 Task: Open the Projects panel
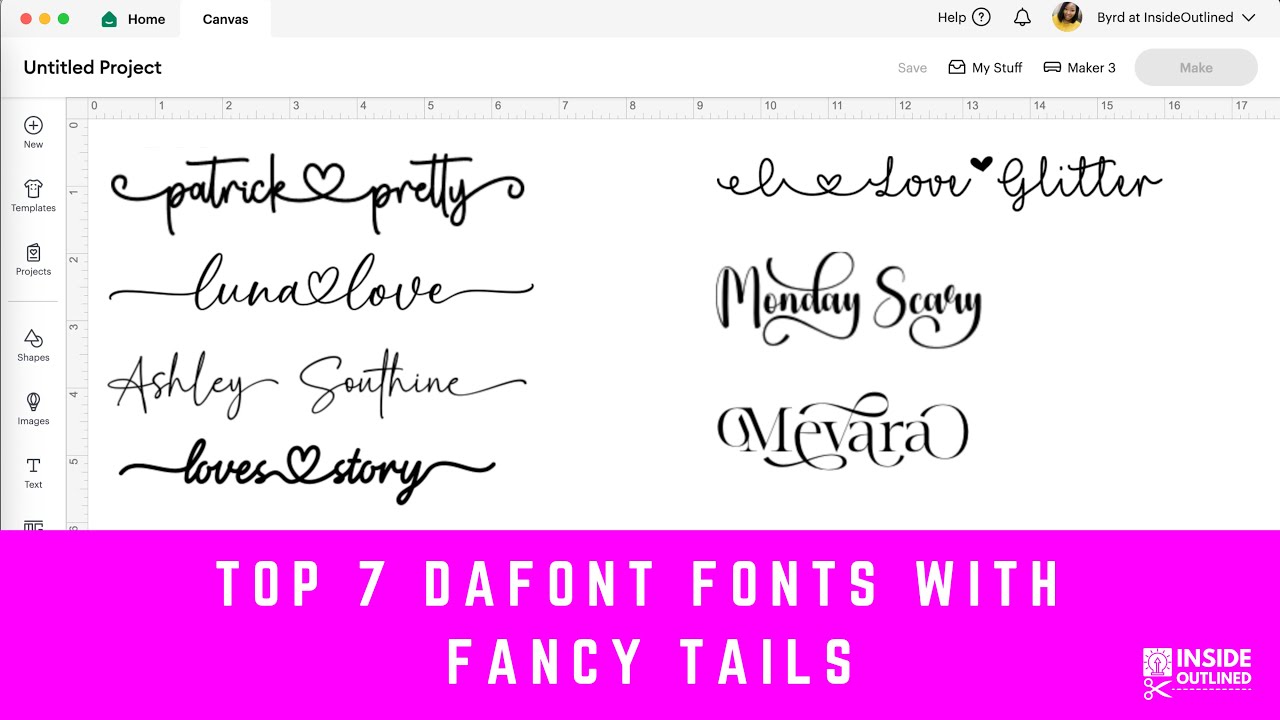33,259
